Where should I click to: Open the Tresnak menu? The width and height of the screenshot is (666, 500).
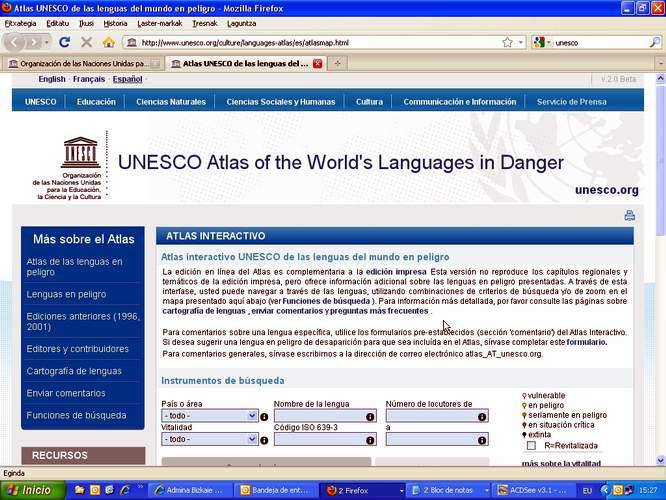click(x=204, y=23)
